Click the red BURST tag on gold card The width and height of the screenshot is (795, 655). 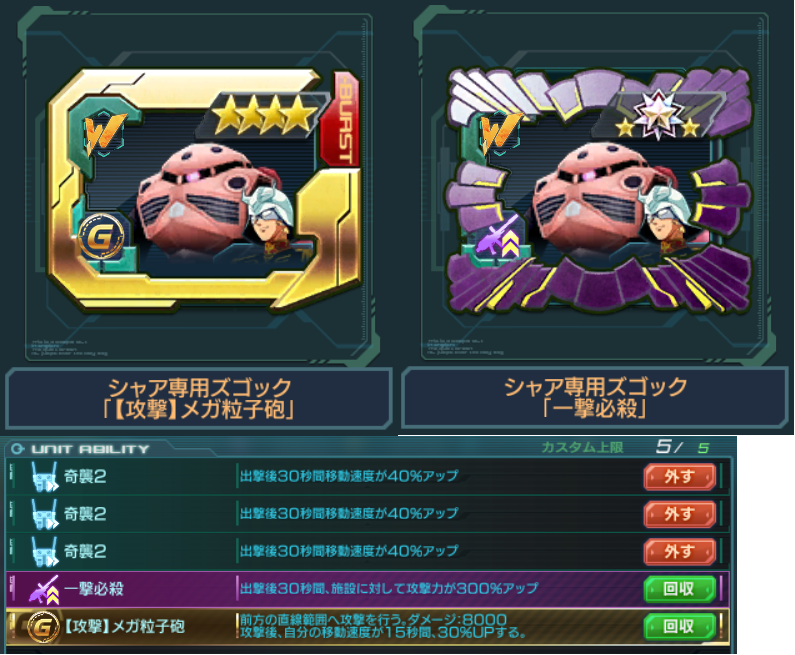coord(343,120)
